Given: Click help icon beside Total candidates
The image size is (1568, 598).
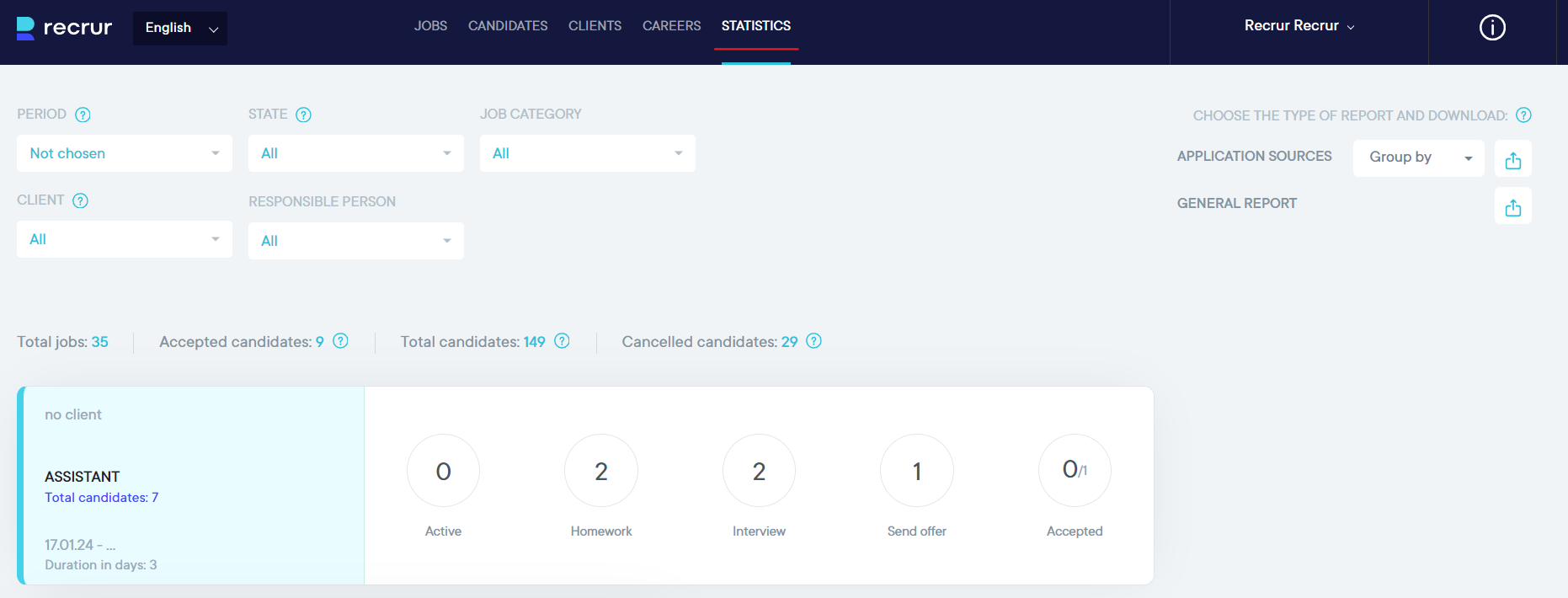Looking at the screenshot, I should pos(562,341).
